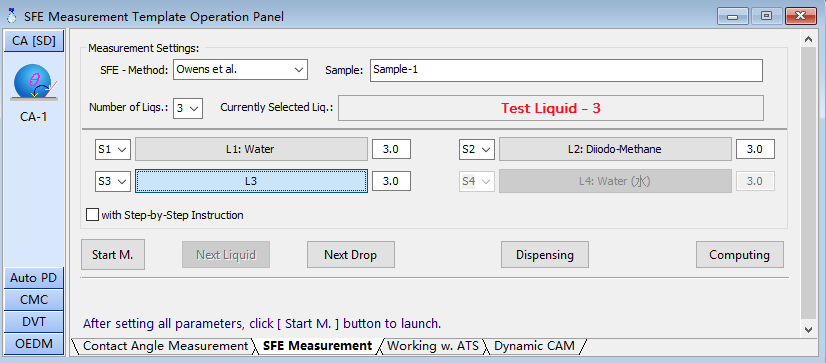Open the S2 syringe dropdown
826x363 pixels.
tap(477, 150)
